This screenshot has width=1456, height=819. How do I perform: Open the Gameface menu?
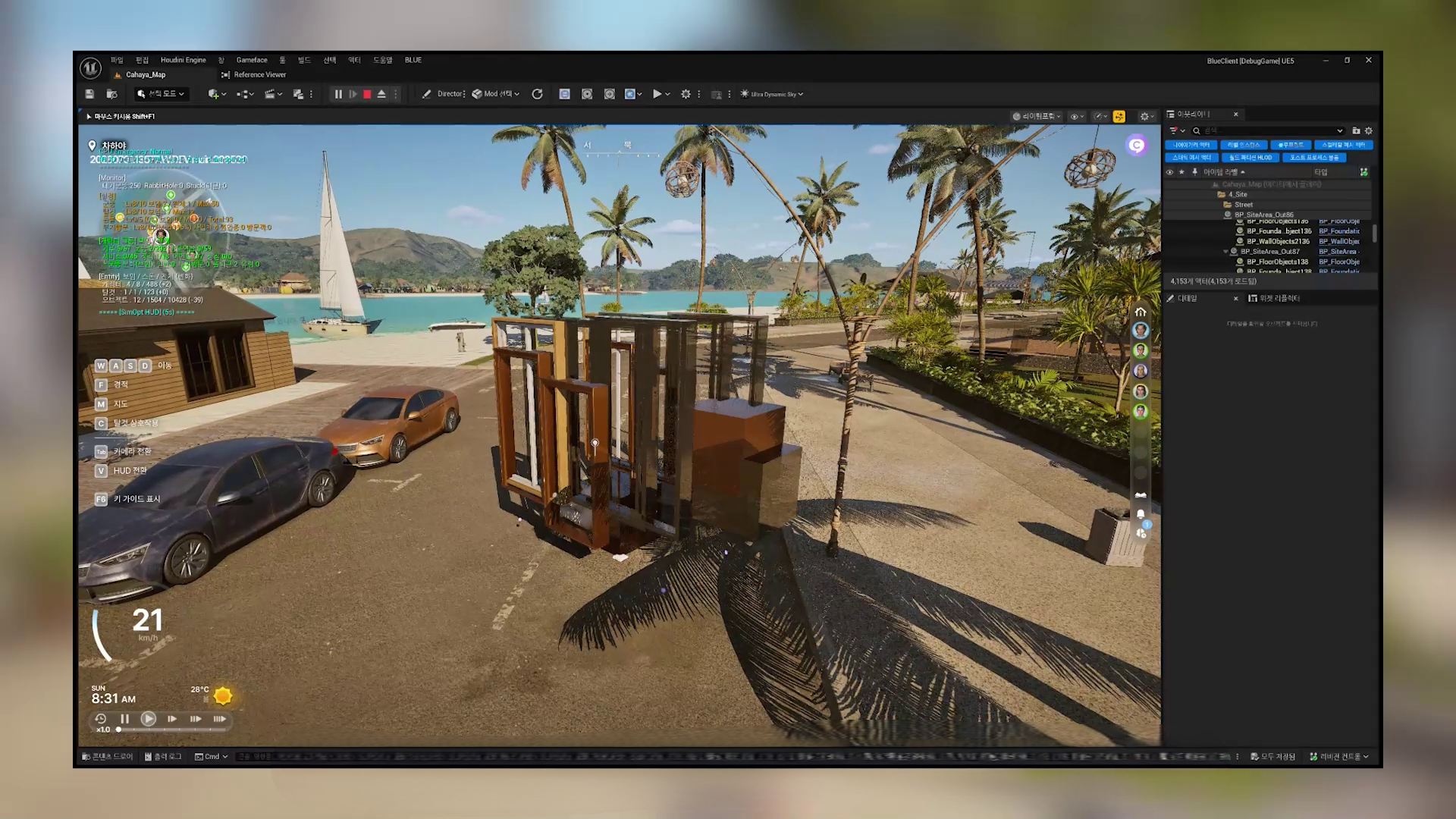(252, 60)
